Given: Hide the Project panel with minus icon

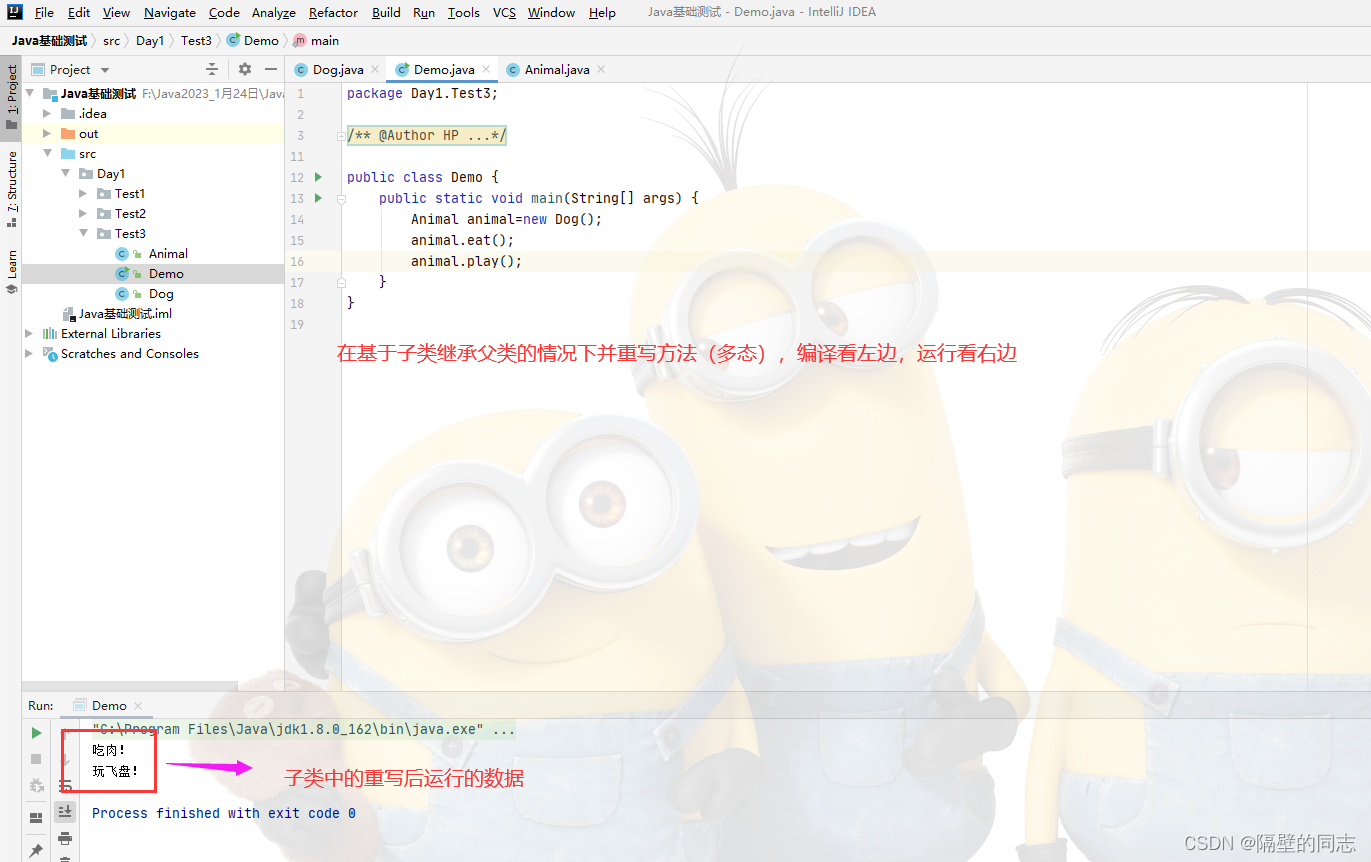Looking at the screenshot, I should 270,69.
